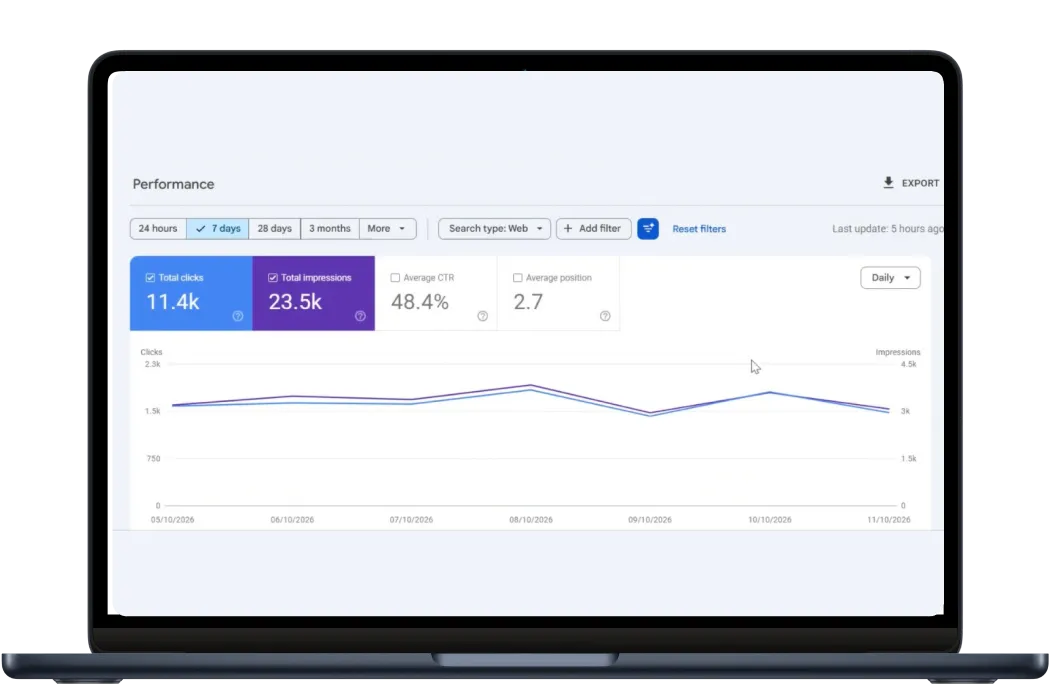
Task: Click the 08/10/2026 axis date
Action: coord(531,520)
